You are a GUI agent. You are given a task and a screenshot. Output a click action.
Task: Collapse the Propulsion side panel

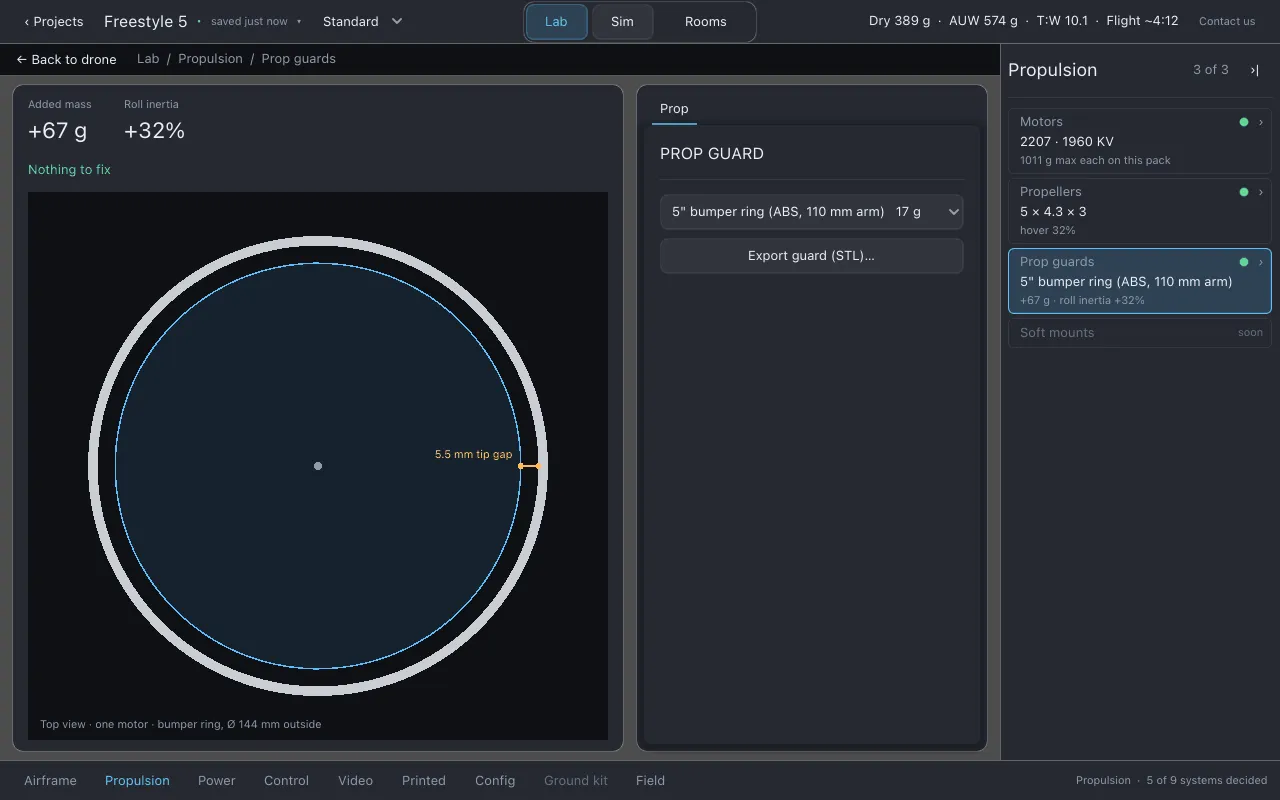tap(1254, 70)
